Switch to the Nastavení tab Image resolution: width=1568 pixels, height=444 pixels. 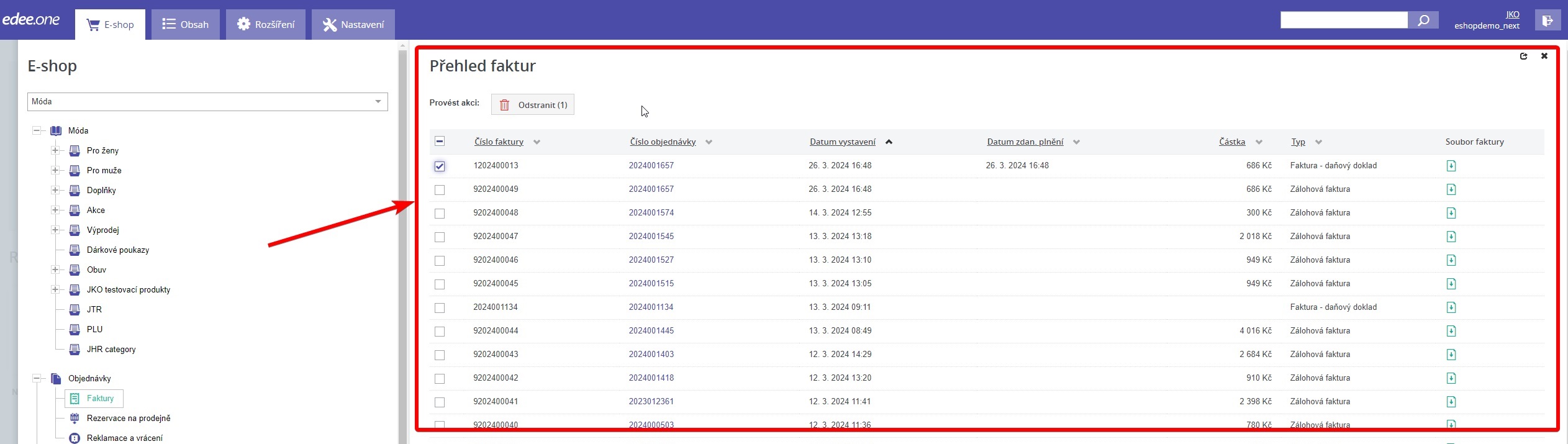(353, 25)
